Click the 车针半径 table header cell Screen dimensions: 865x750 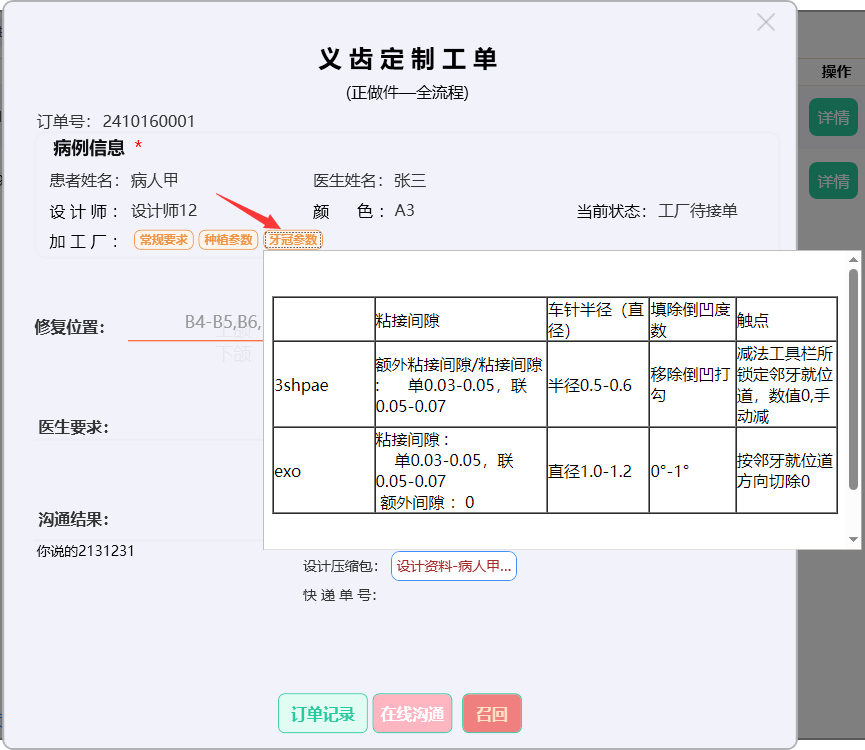pyautogui.click(x=596, y=319)
